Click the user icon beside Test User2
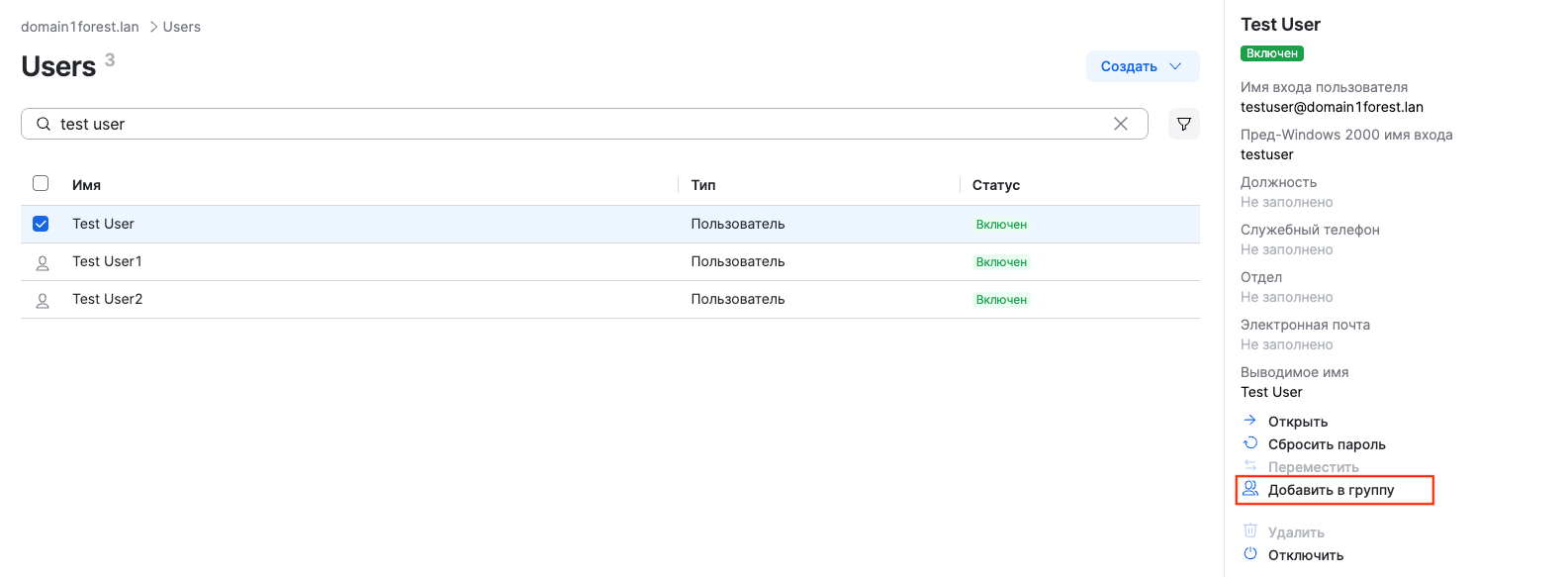 click(x=43, y=300)
